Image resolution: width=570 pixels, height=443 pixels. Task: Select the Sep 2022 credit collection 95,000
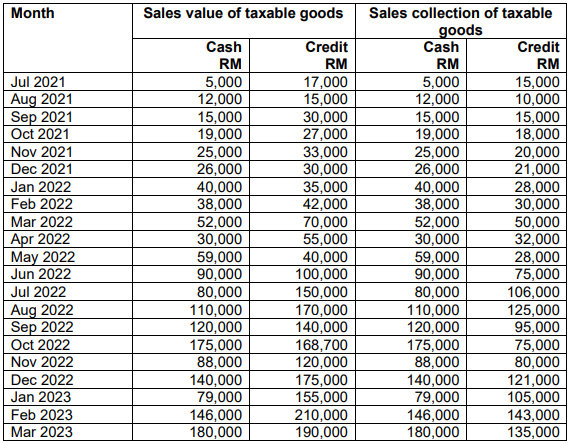click(537, 327)
